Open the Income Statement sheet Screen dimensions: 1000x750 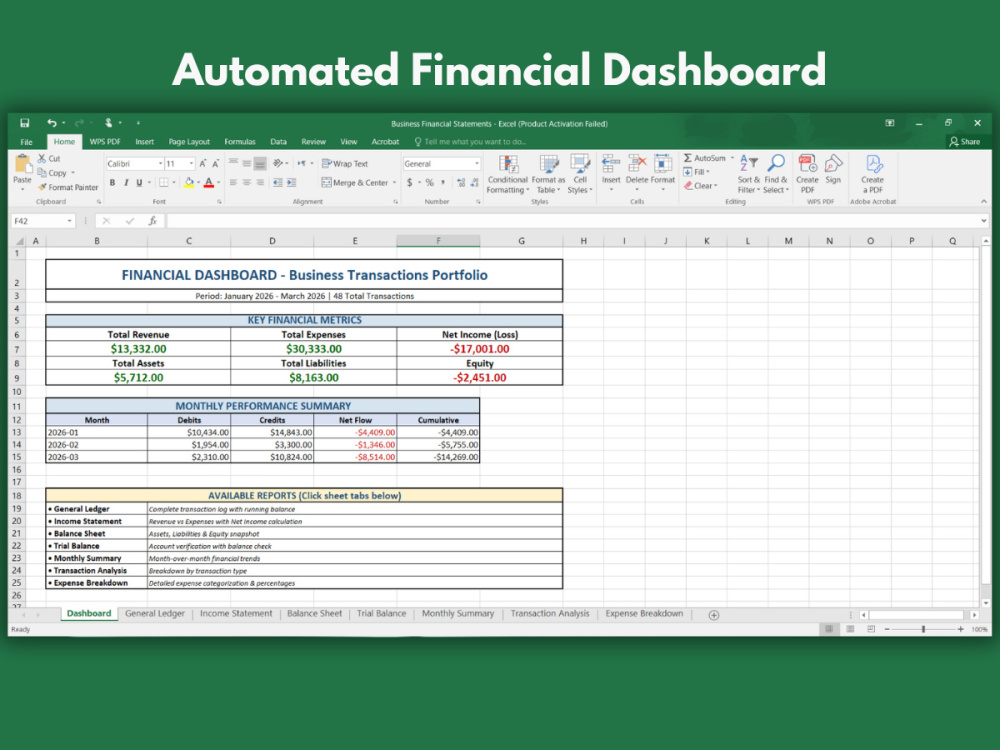(x=236, y=614)
